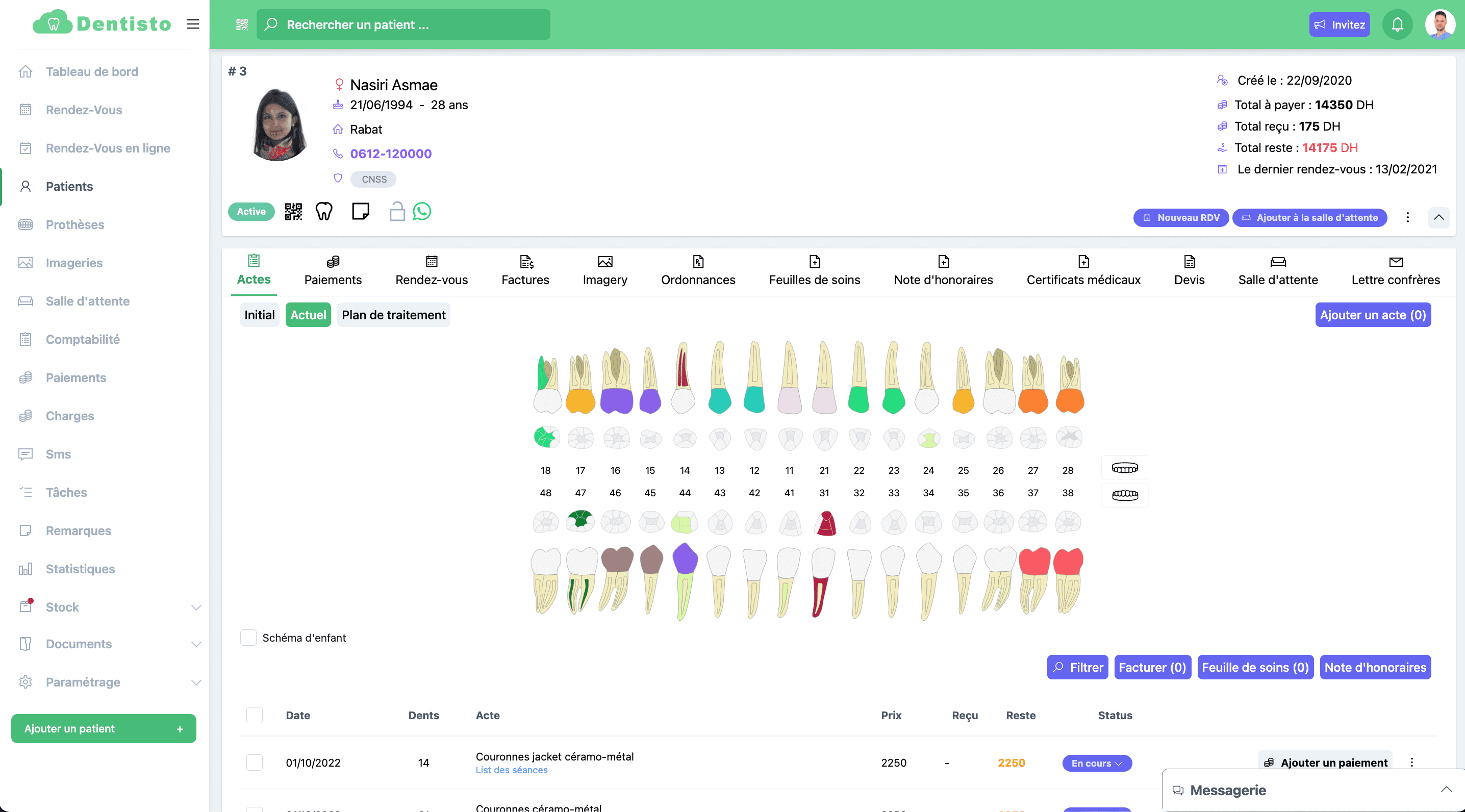The image size is (1465, 812).
Task: Switch to the Ordonnances tab
Action: pyautogui.click(x=697, y=271)
